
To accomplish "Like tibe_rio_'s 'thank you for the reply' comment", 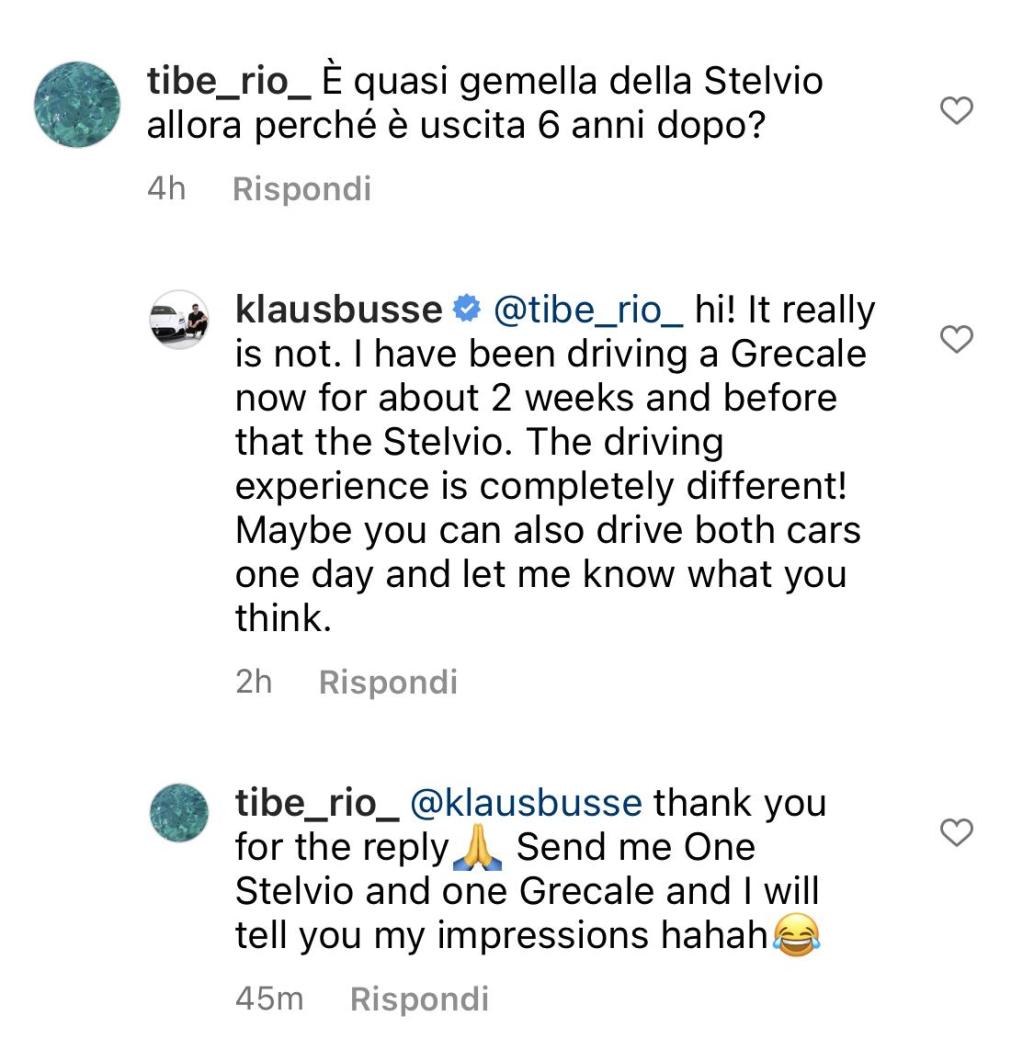I will pyautogui.click(x=958, y=831).
